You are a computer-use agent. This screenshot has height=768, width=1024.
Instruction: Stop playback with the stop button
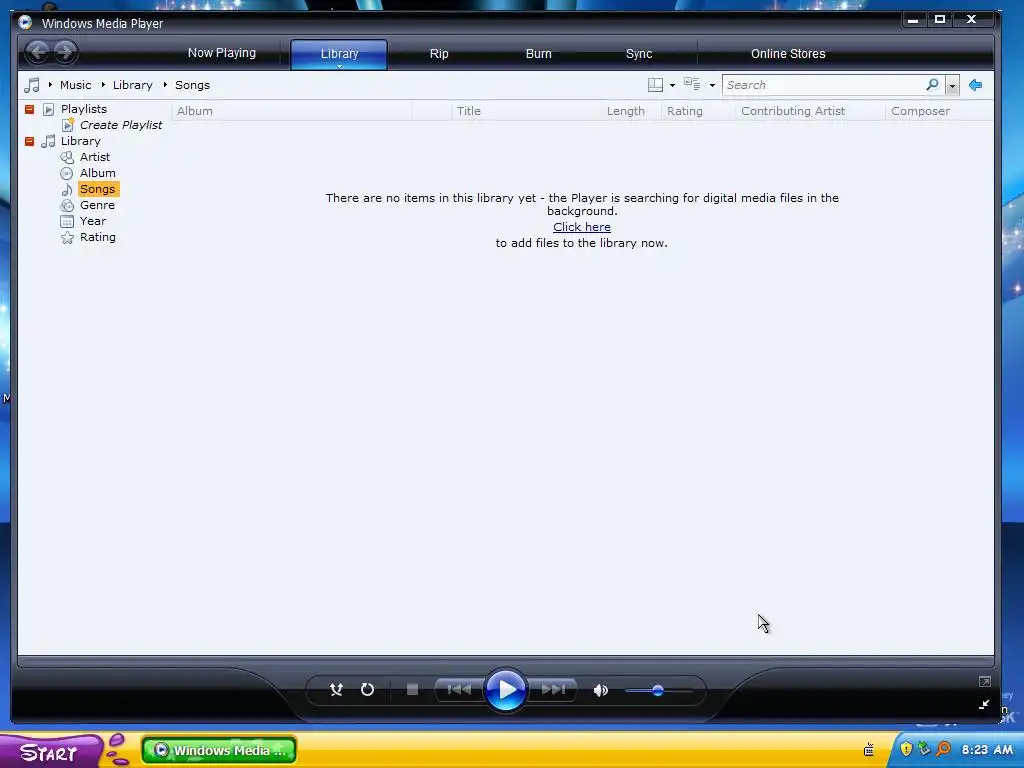412,690
